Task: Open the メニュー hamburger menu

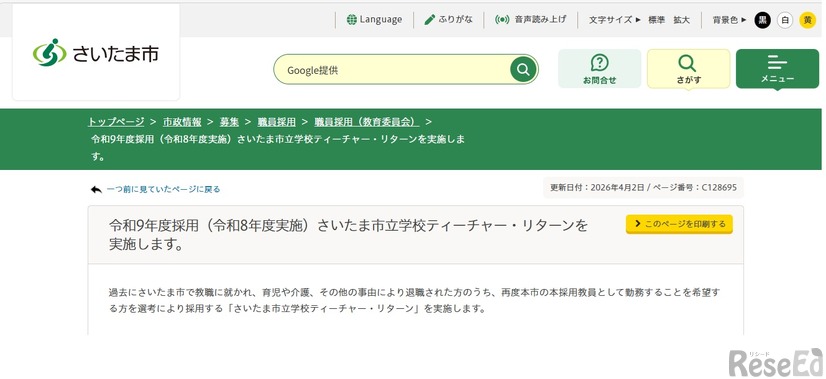Action: click(x=777, y=69)
